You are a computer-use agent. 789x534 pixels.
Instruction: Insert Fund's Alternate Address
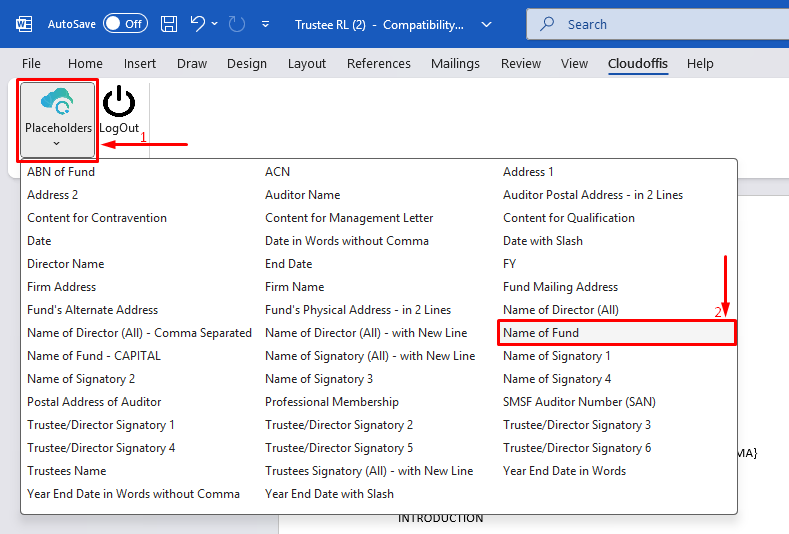pos(92,310)
